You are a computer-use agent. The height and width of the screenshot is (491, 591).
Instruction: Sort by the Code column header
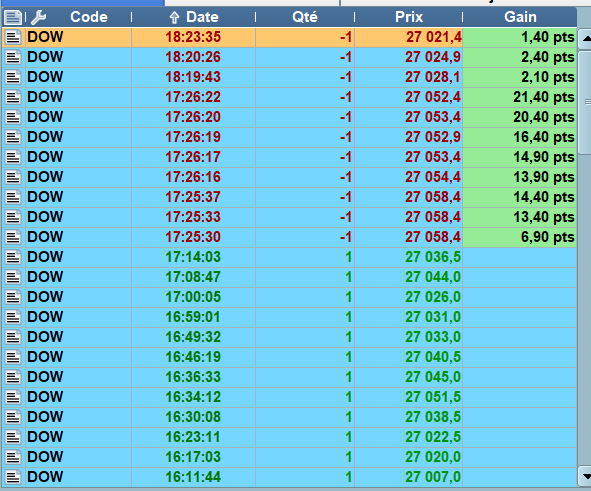[x=89, y=17]
